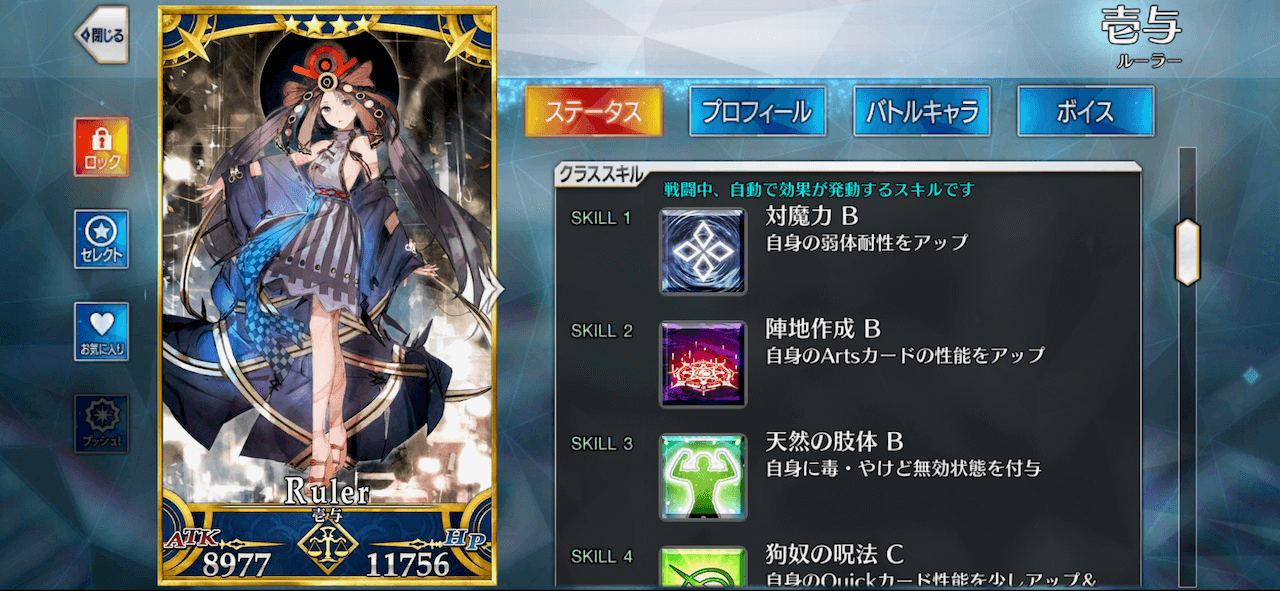Tap the 閉じる back arrow button
Screen dimensions: 1280x591
[101, 35]
